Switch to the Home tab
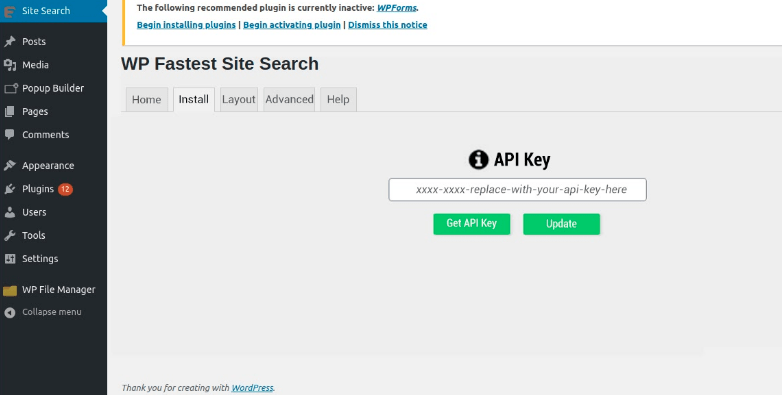Viewport: 782px width, 397px height. [147, 100]
